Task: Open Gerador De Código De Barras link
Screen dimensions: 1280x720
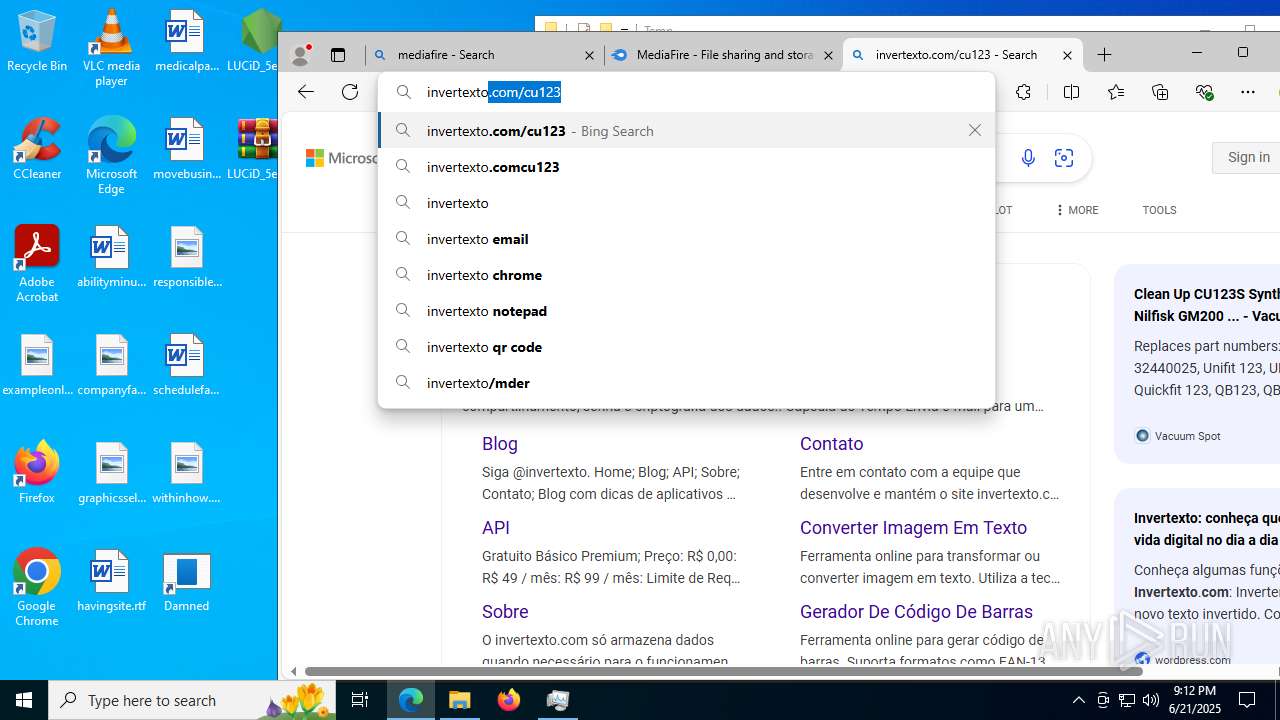Action: [916, 611]
